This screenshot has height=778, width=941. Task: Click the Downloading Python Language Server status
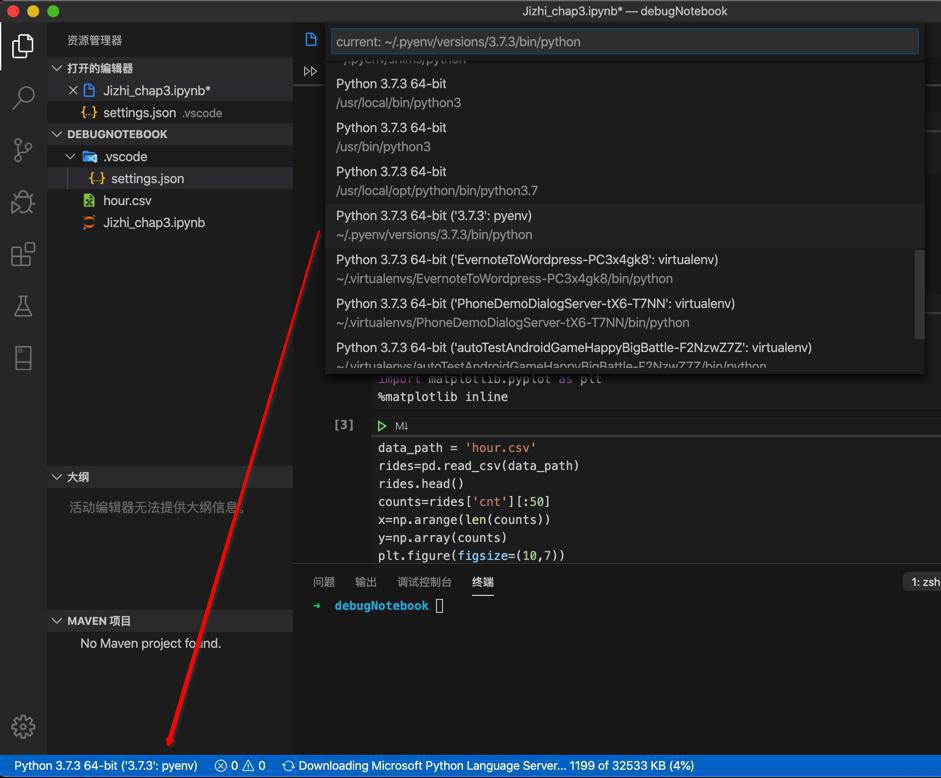tap(487, 765)
